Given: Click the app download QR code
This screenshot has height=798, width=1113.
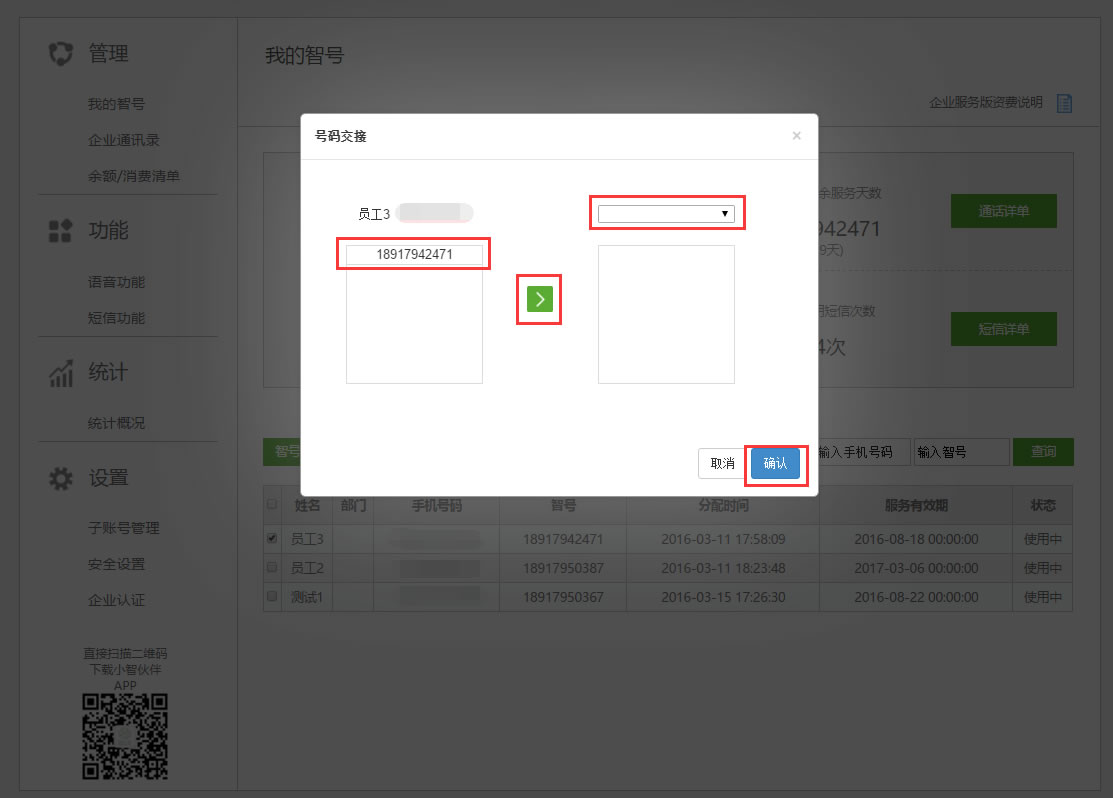Looking at the screenshot, I should 125,736.
